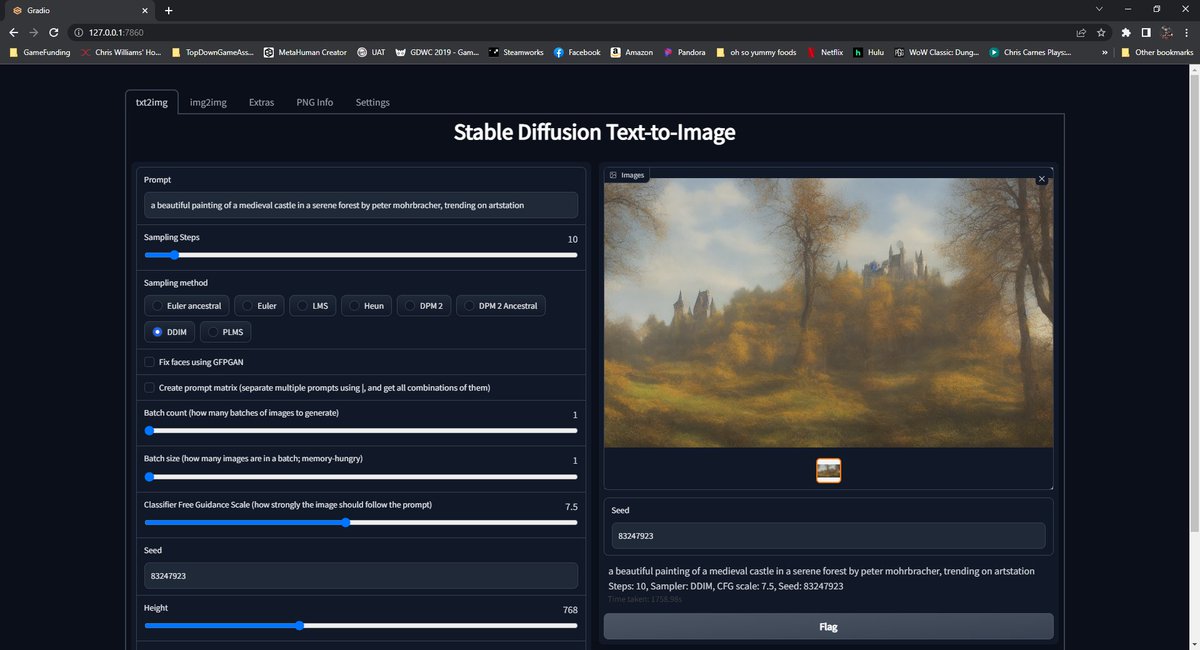
Task: Click the Seed input field on left panel
Action: [x=361, y=576]
